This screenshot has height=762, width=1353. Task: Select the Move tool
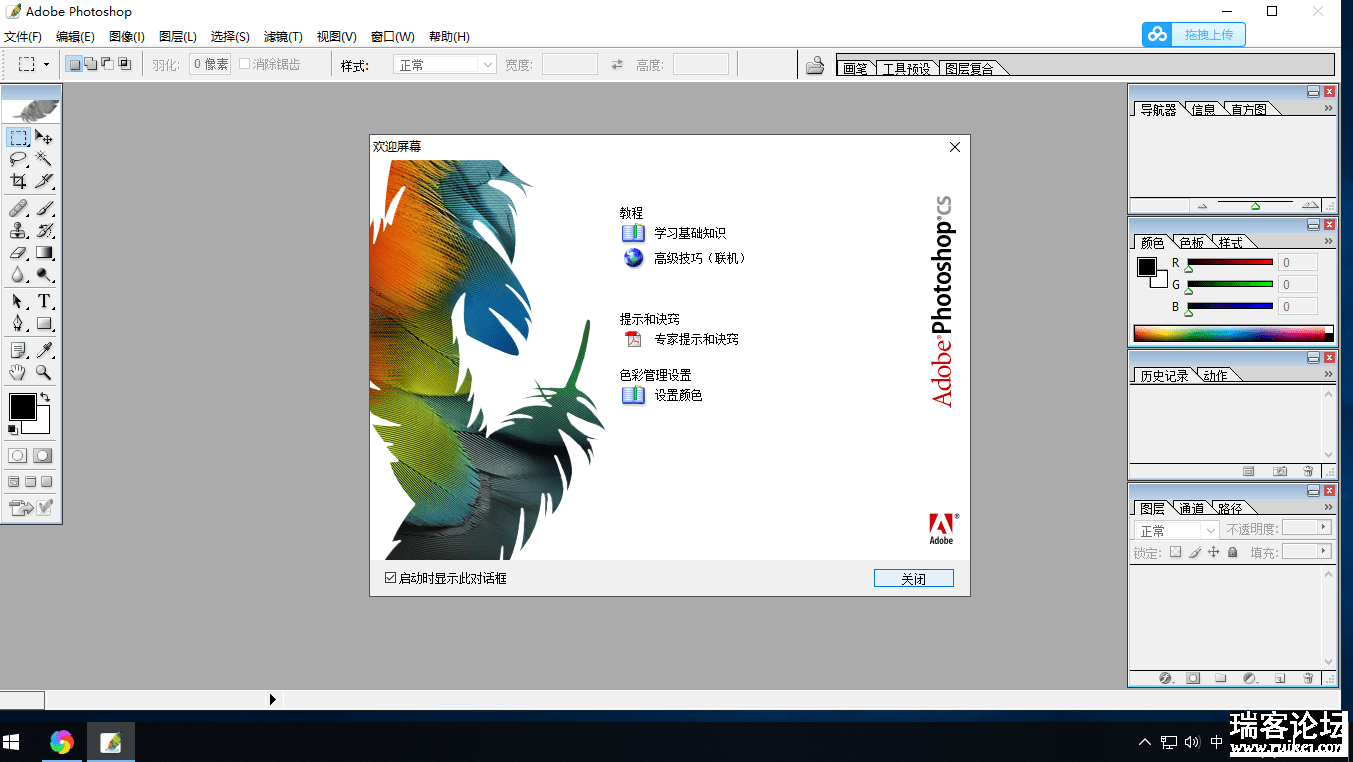click(44, 137)
